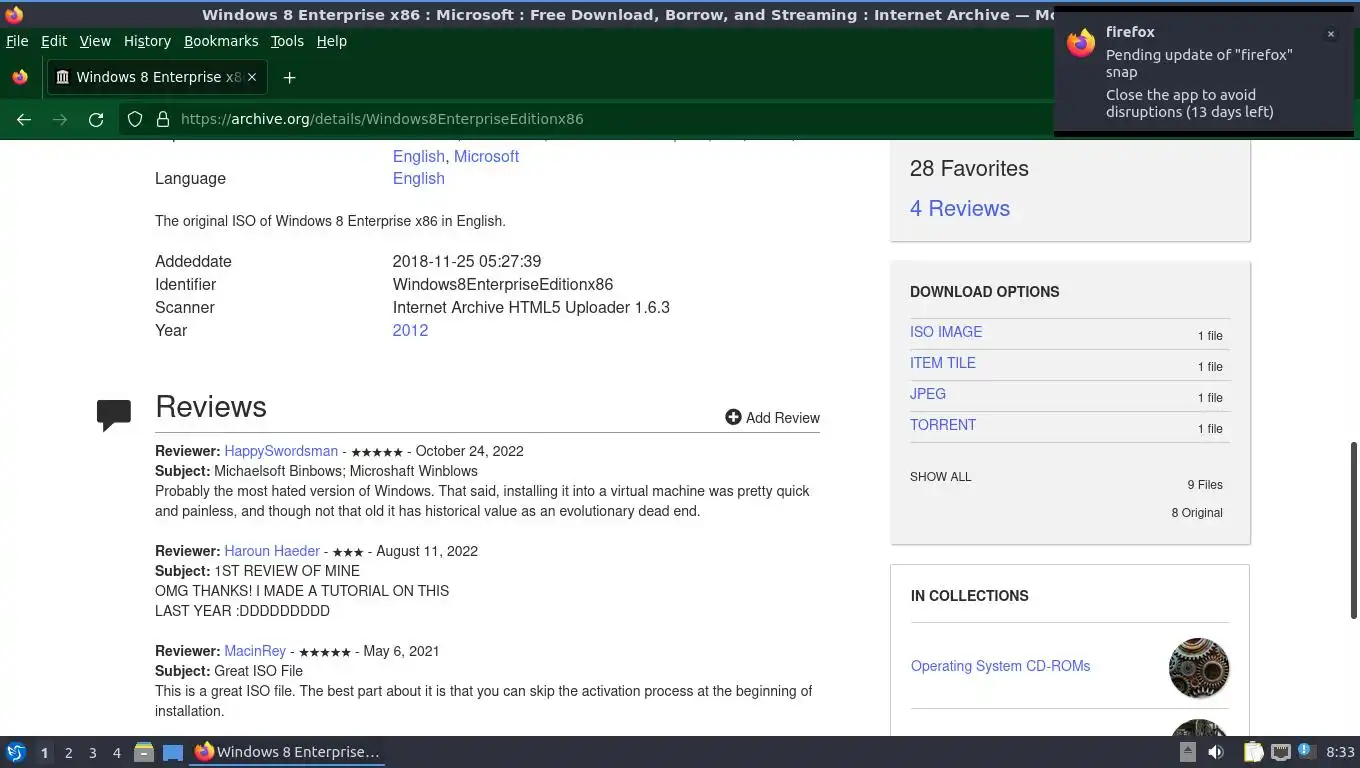The width and height of the screenshot is (1360, 768).
Task: Open the Tools menu
Action: click(287, 41)
